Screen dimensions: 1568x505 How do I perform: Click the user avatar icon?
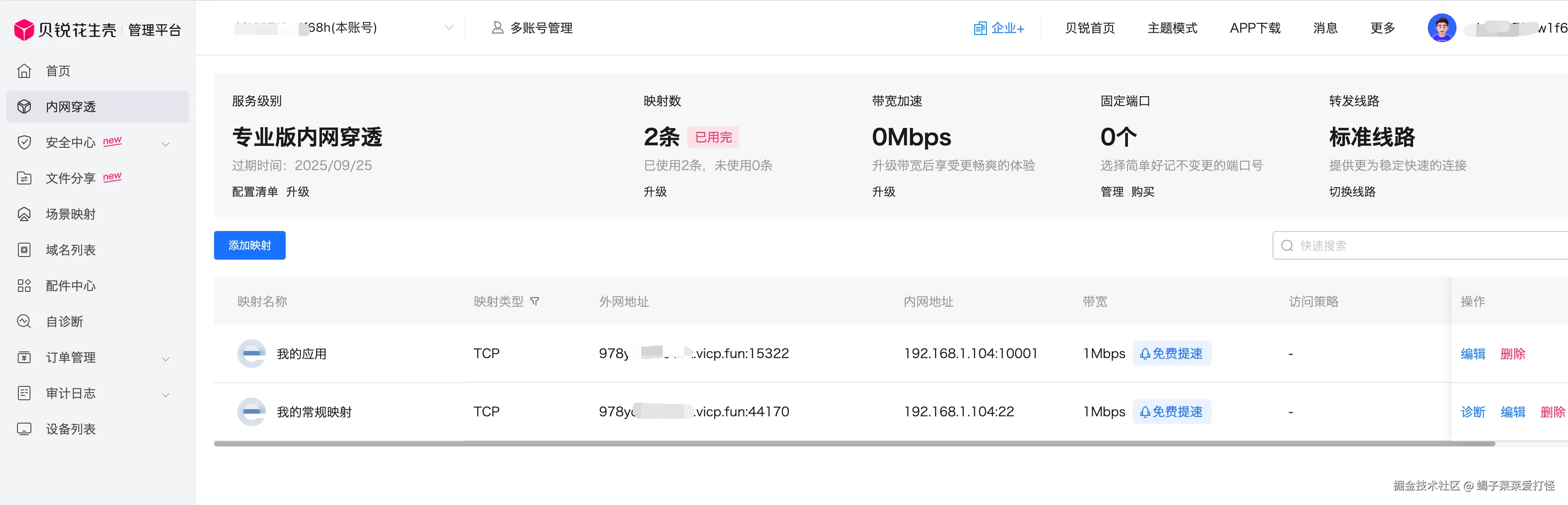click(x=1441, y=28)
